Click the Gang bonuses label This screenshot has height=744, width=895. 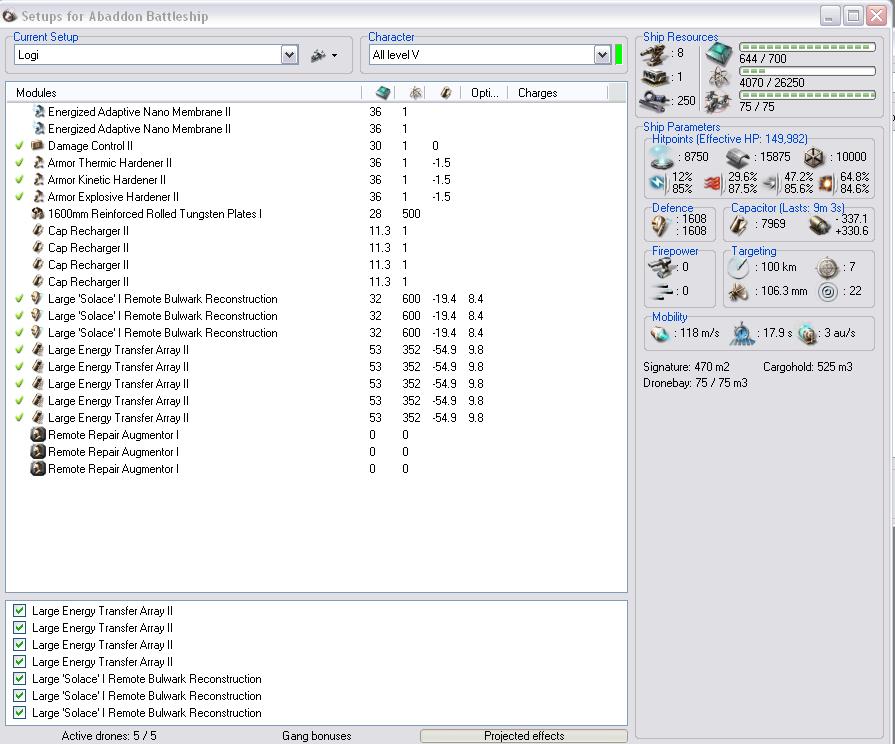[x=317, y=735]
